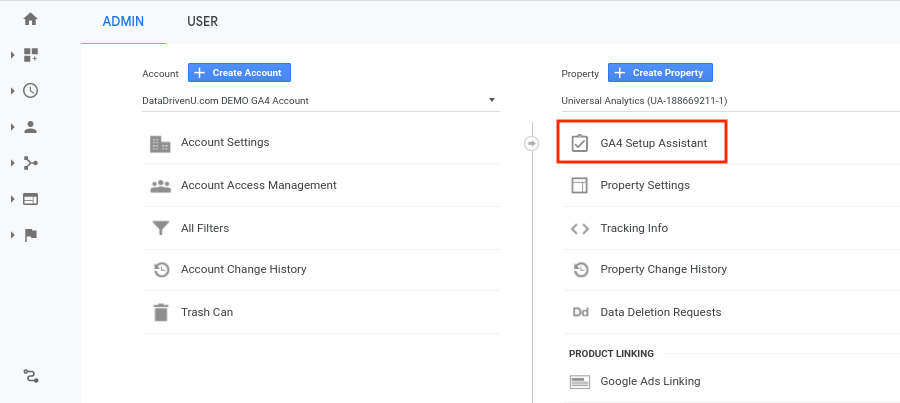Click the circular arrow between Account and Property columns

coord(532,144)
